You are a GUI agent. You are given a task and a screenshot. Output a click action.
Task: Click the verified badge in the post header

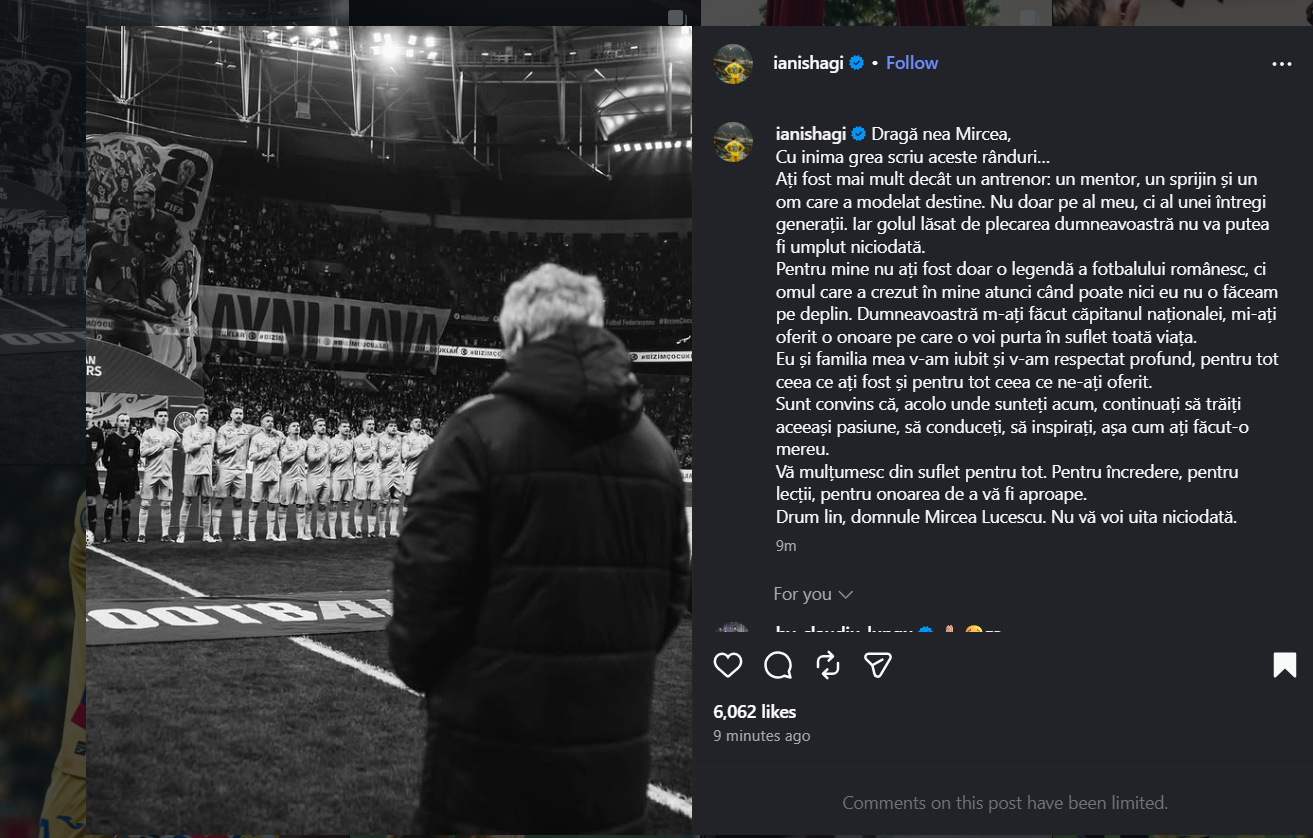point(857,63)
